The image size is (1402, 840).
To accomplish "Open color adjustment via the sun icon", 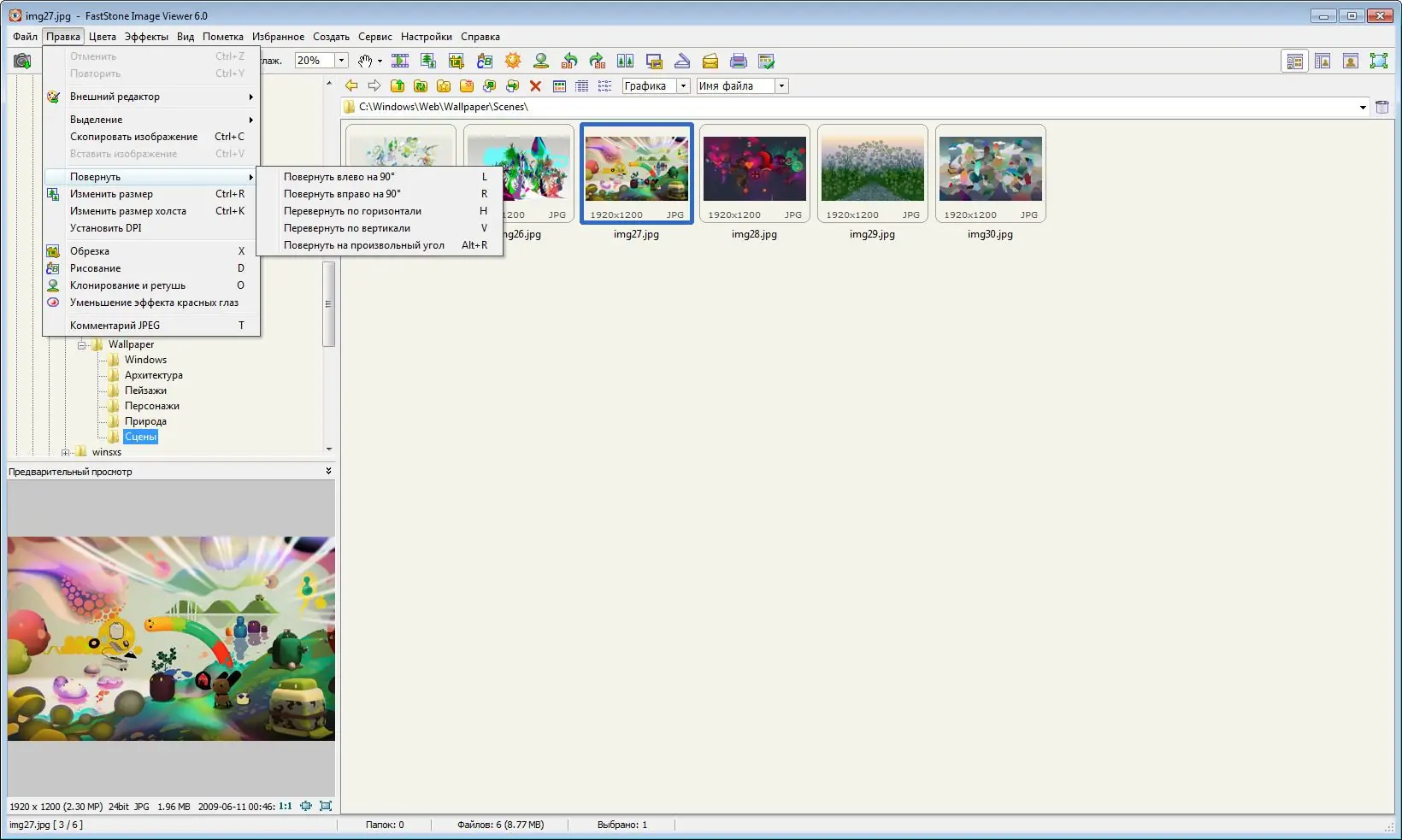I will (513, 61).
